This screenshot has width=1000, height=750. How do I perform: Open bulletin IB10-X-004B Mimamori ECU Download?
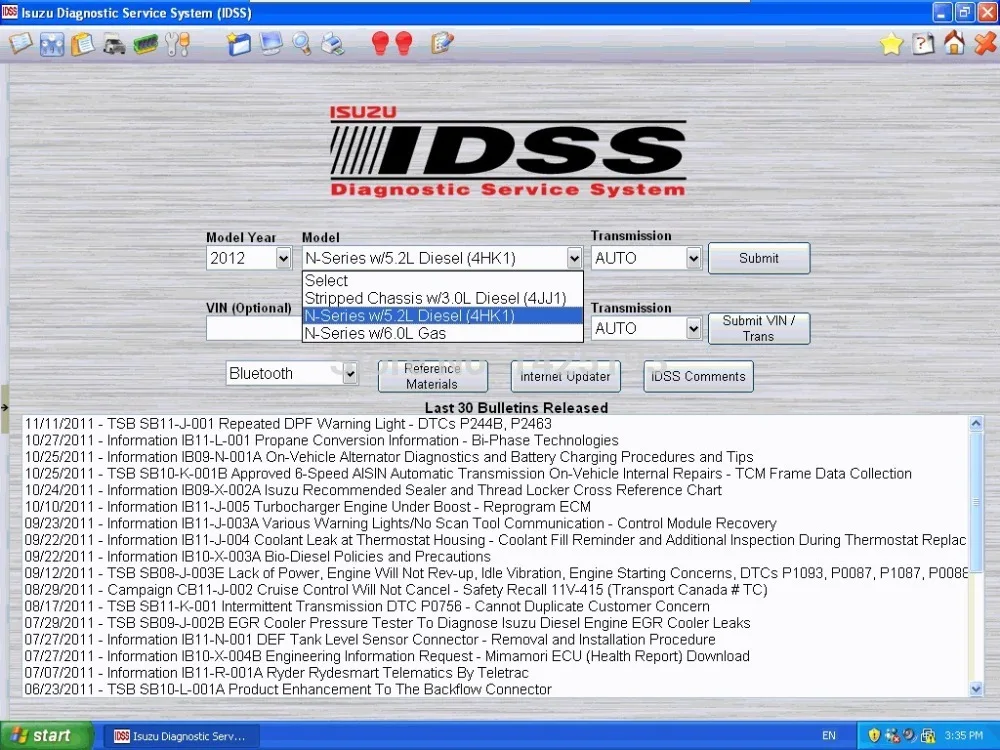(387, 656)
